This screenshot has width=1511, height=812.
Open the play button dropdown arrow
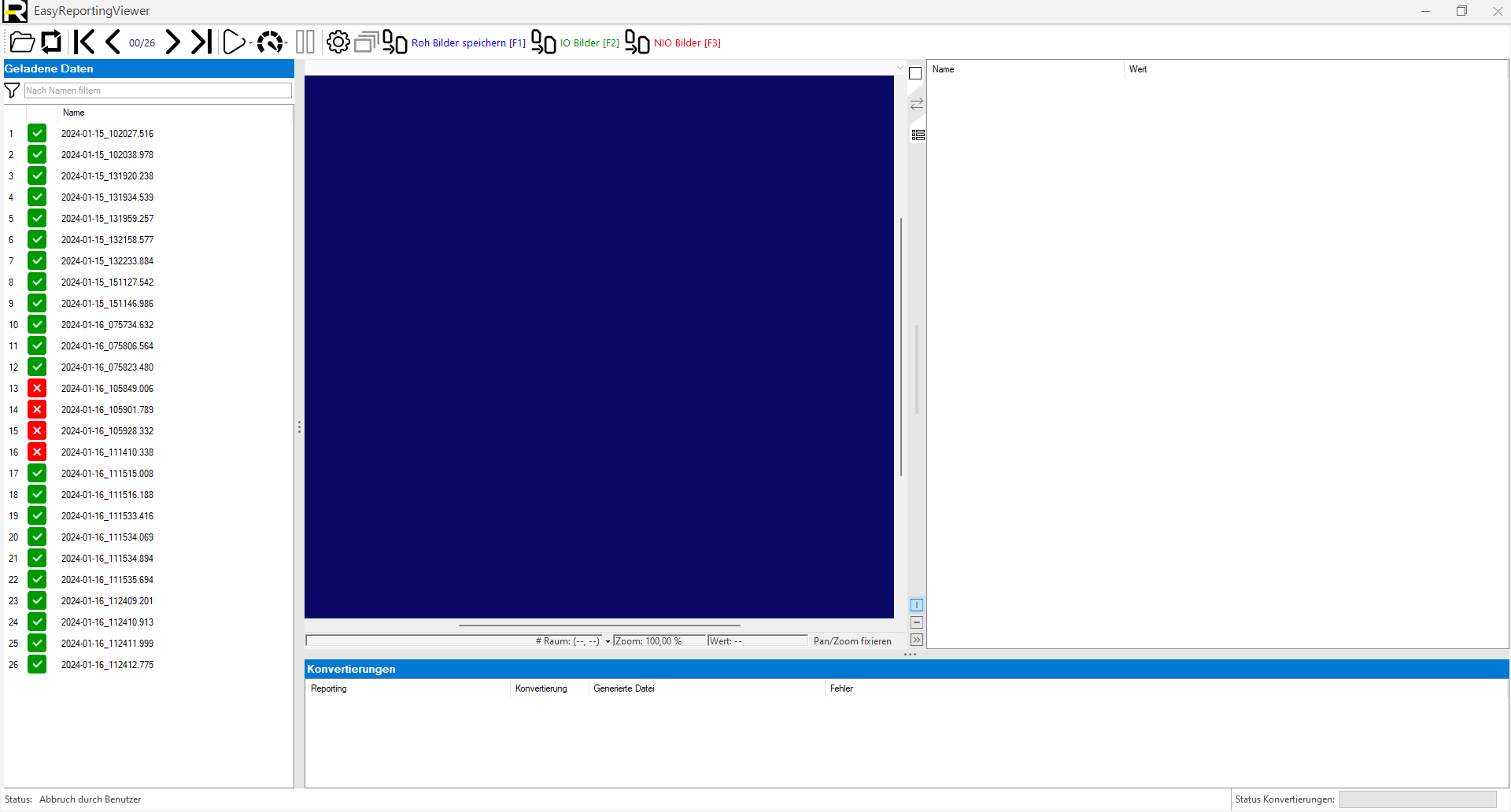click(x=250, y=43)
